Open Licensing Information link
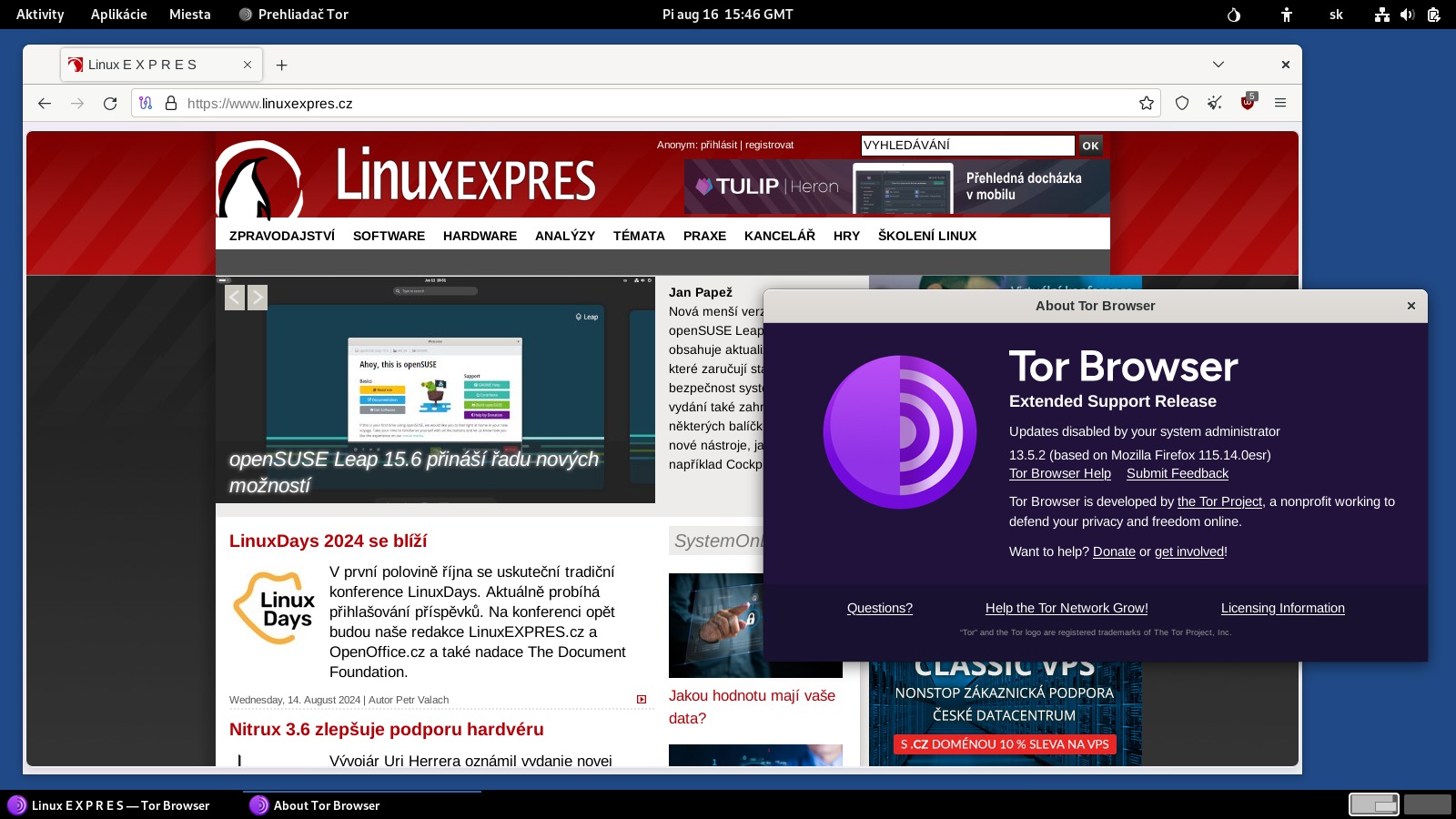 [1283, 608]
